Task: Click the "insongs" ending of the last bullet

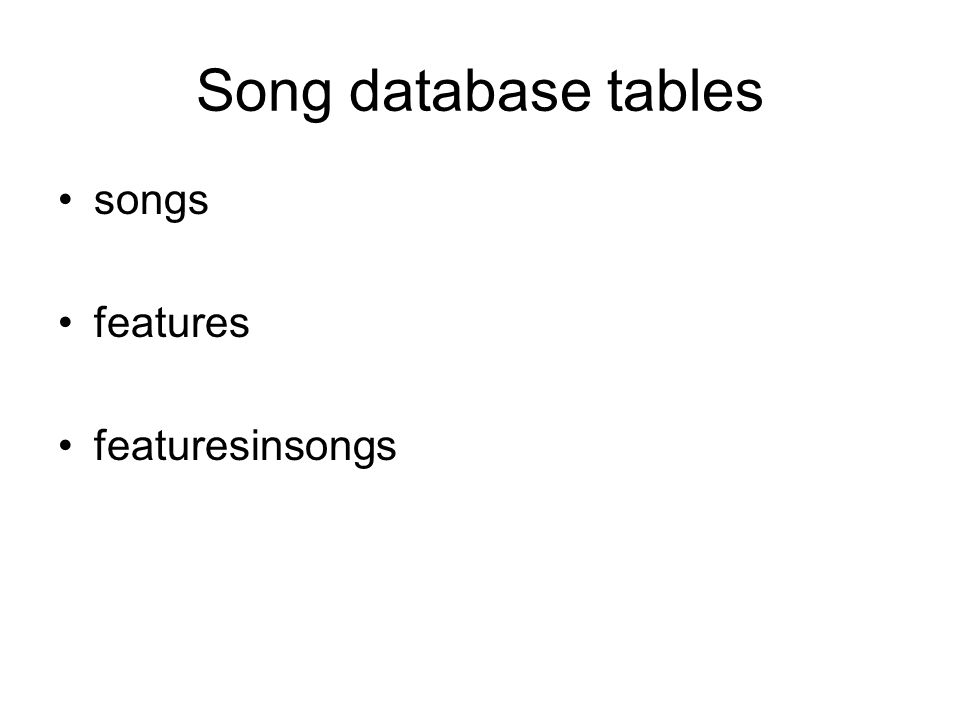Action: click(x=324, y=448)
